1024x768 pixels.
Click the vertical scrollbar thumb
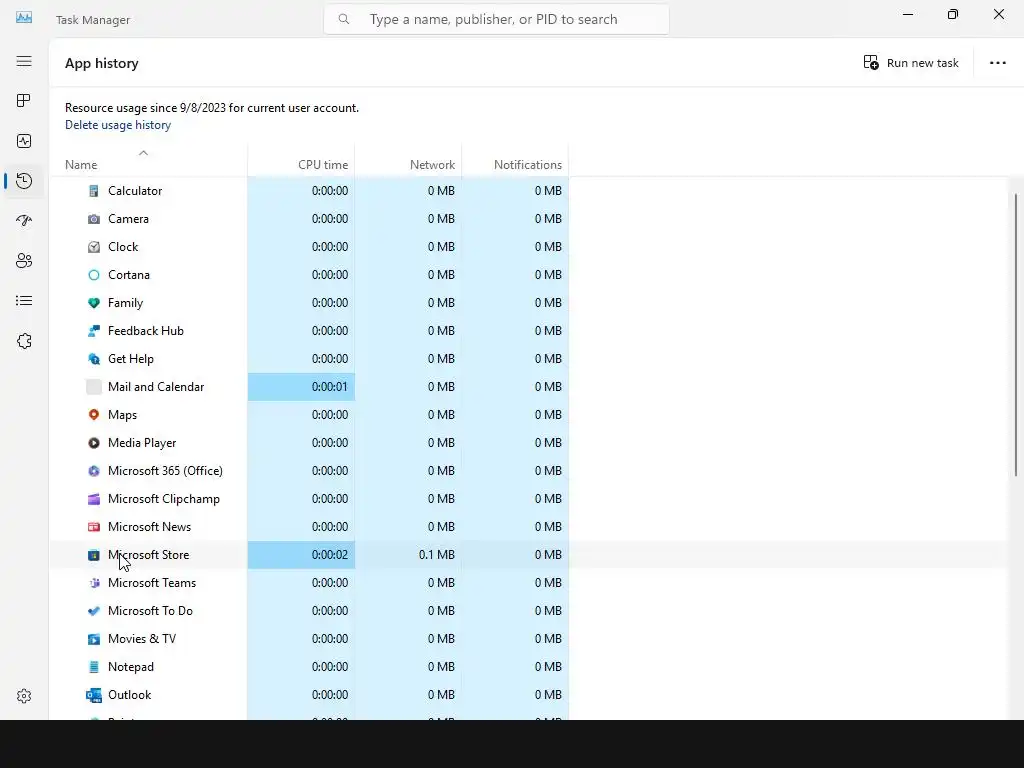(x=1016, y=334)
